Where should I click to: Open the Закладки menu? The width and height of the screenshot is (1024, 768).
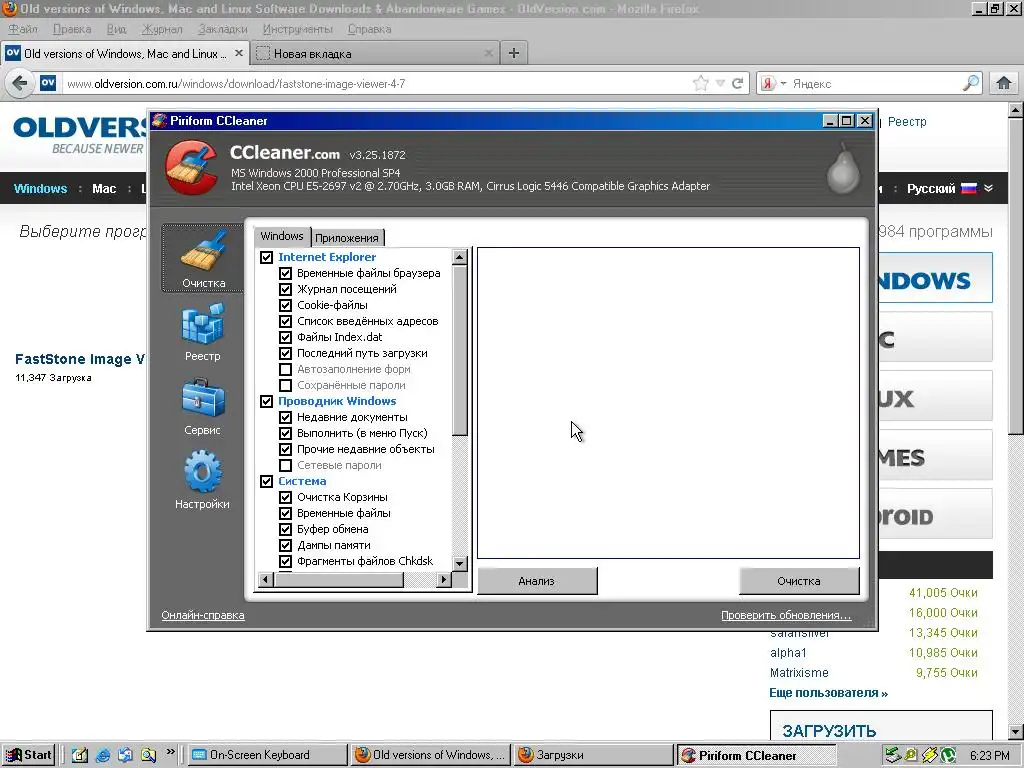(223, 29)
